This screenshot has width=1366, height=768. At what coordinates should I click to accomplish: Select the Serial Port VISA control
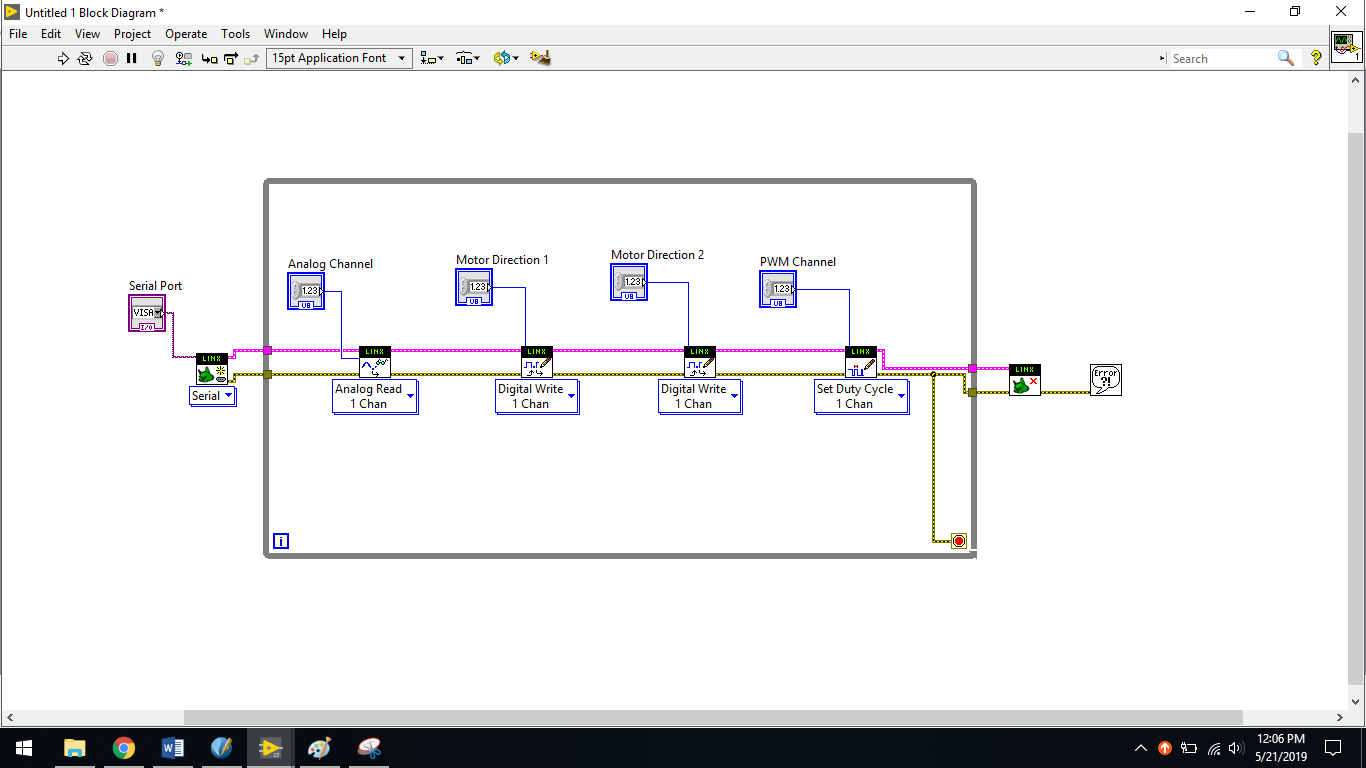point(147,313)
